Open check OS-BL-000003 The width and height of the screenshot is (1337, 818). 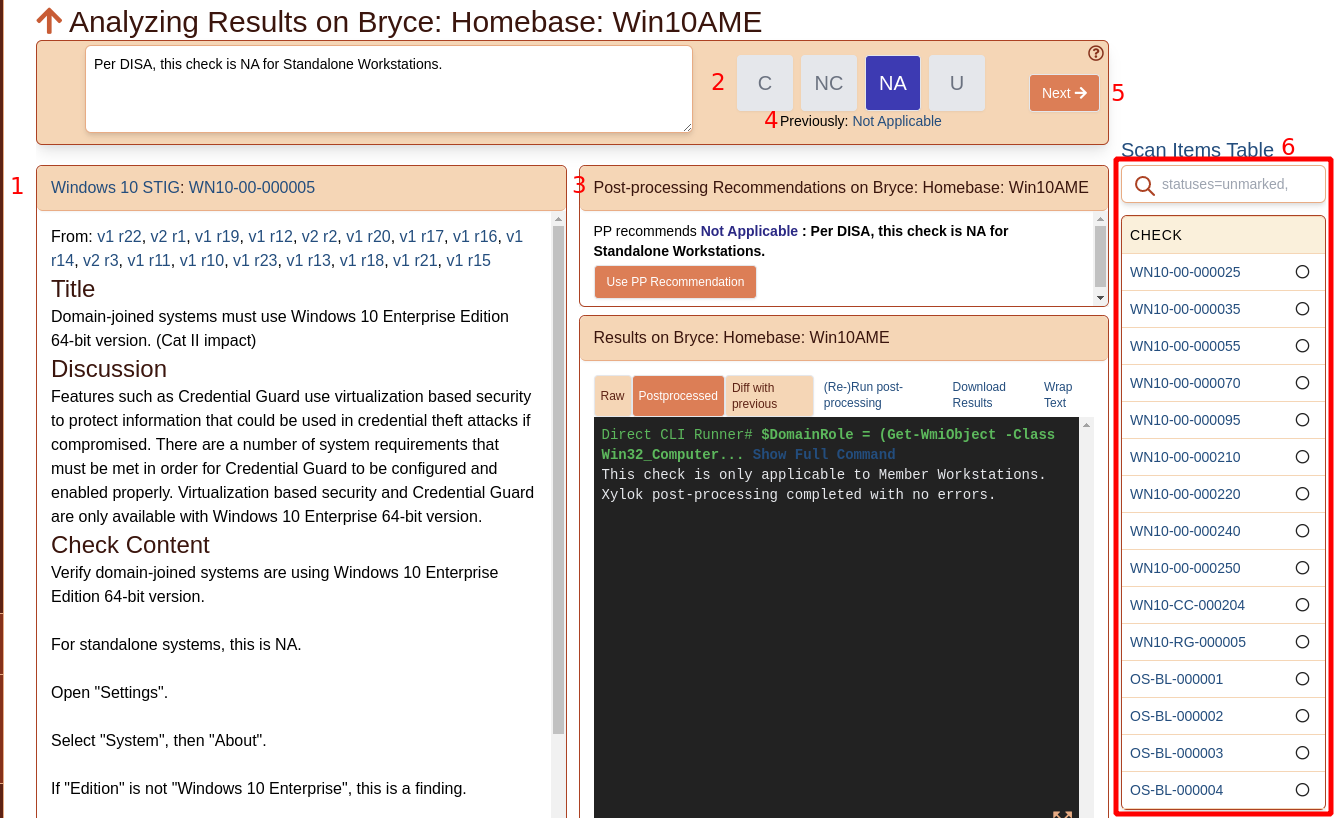tap(1176, 753)
